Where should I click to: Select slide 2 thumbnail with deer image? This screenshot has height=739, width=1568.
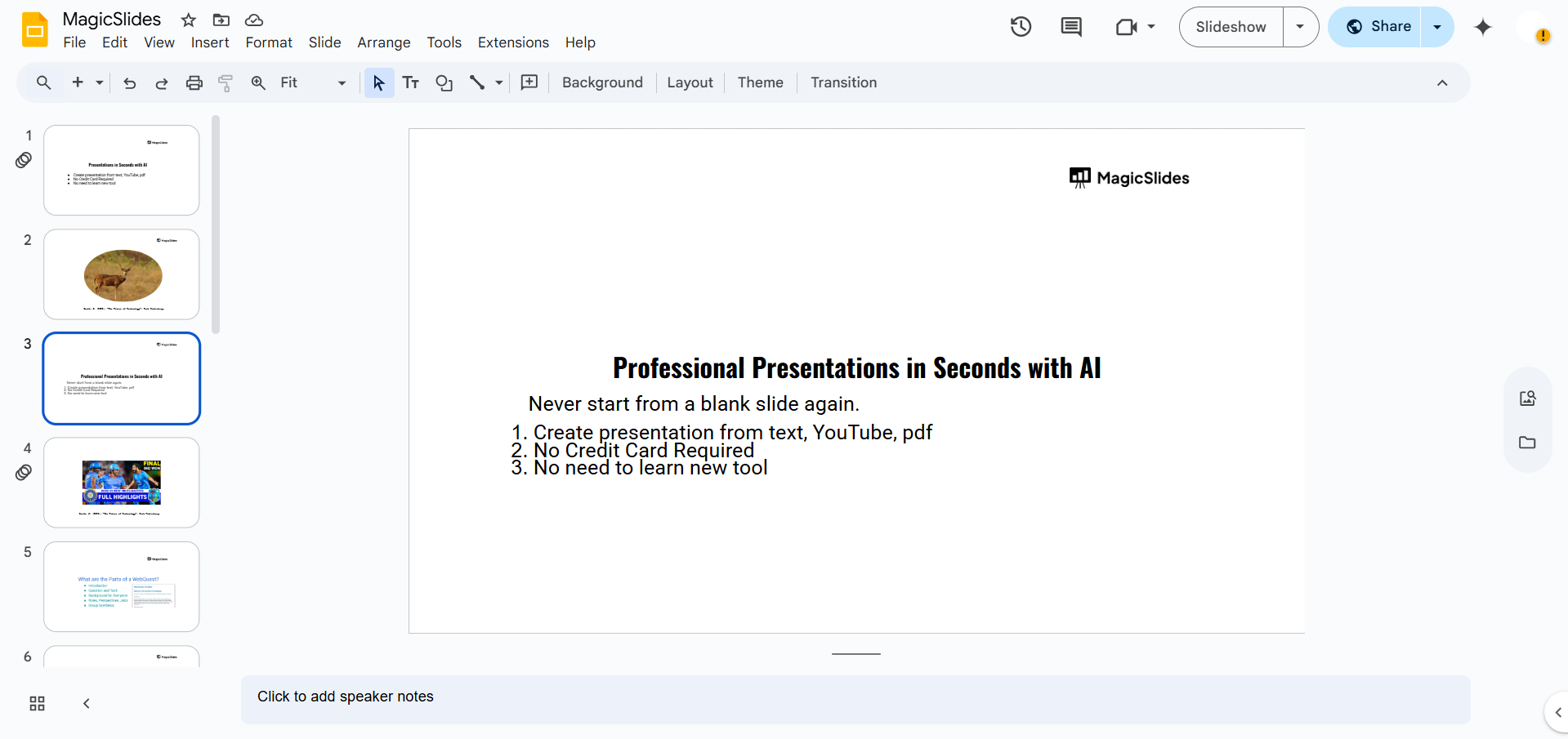click(x=122, y=274)
